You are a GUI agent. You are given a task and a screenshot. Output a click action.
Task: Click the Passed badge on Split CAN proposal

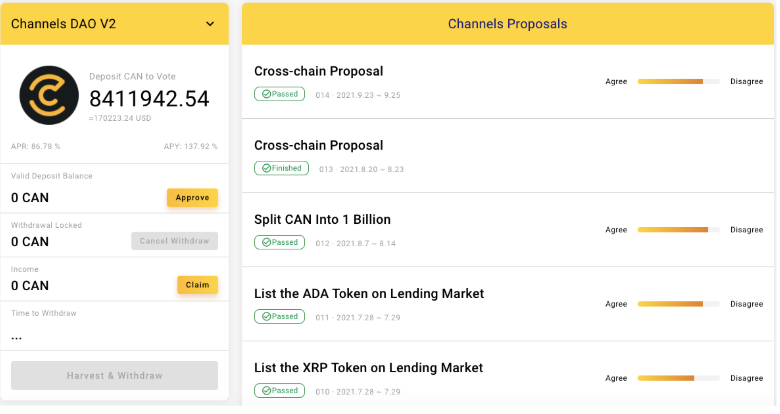click(279, 242)
